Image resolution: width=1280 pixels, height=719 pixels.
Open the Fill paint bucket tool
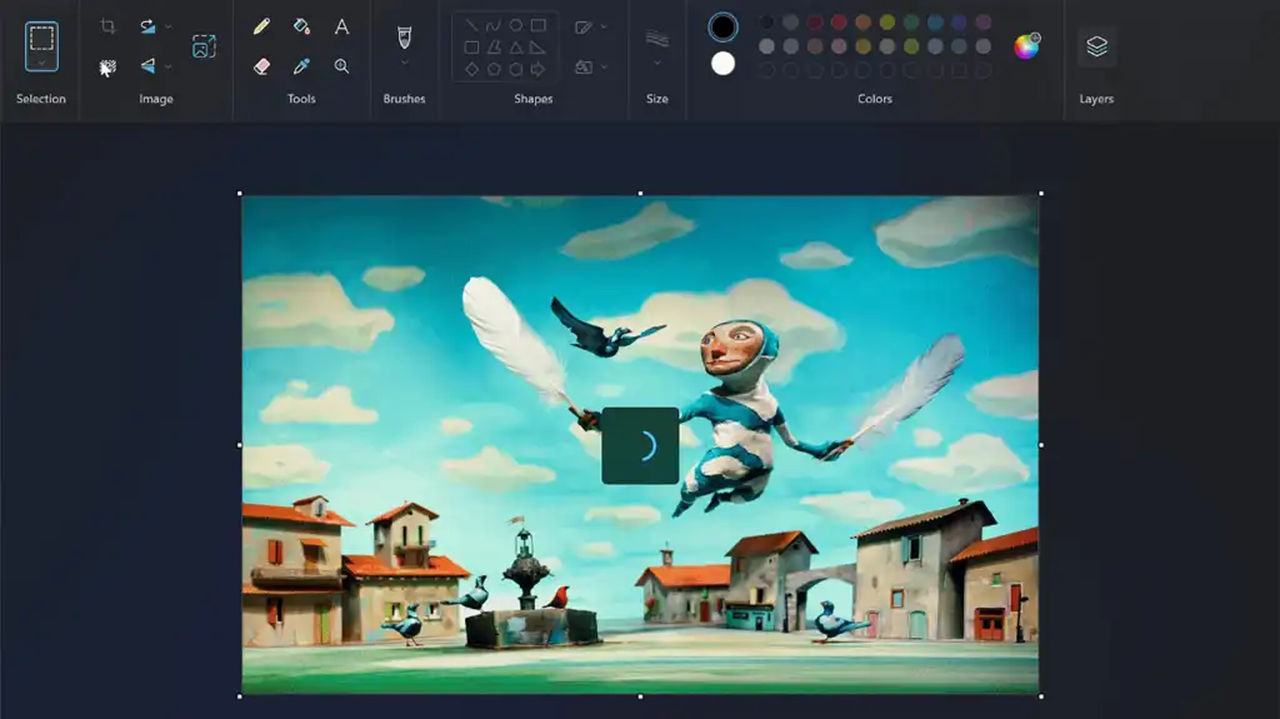(302, 27)
